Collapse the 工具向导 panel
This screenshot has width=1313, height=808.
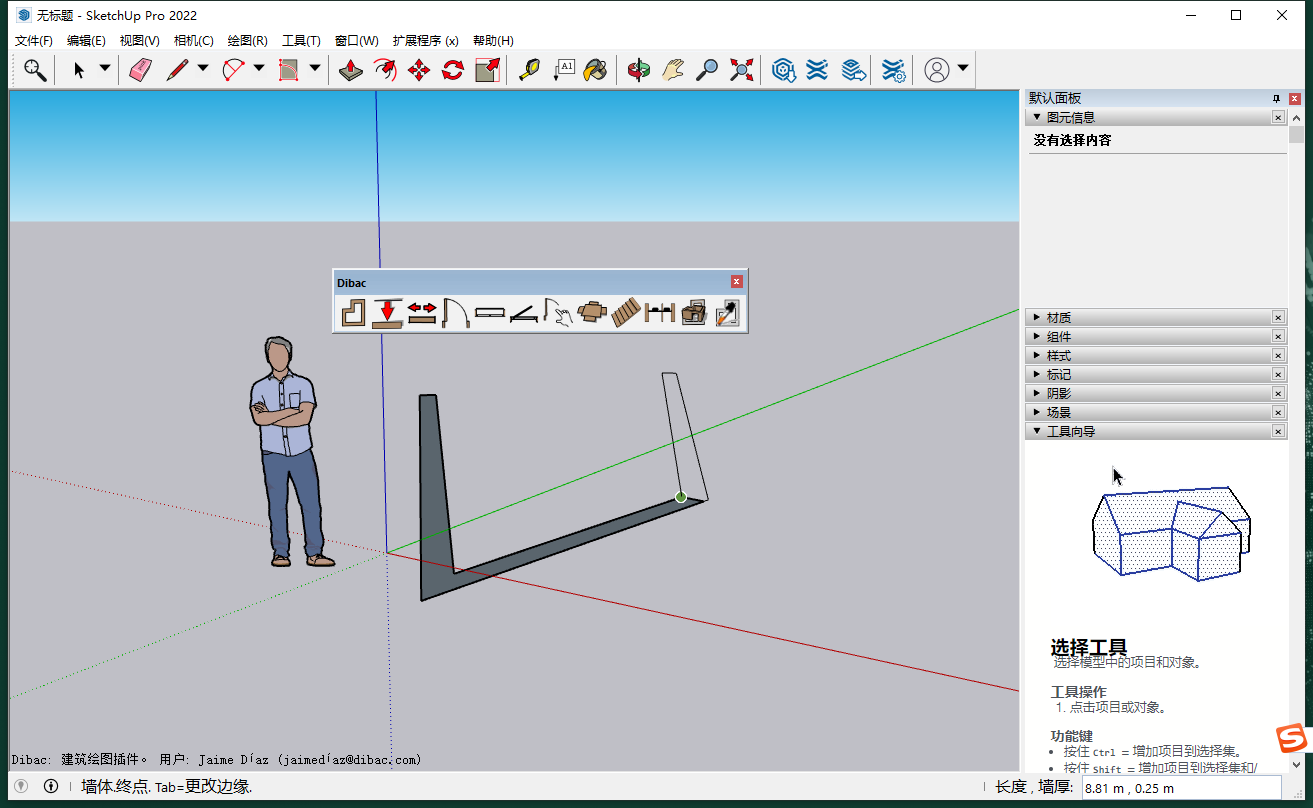(1037, 431)
